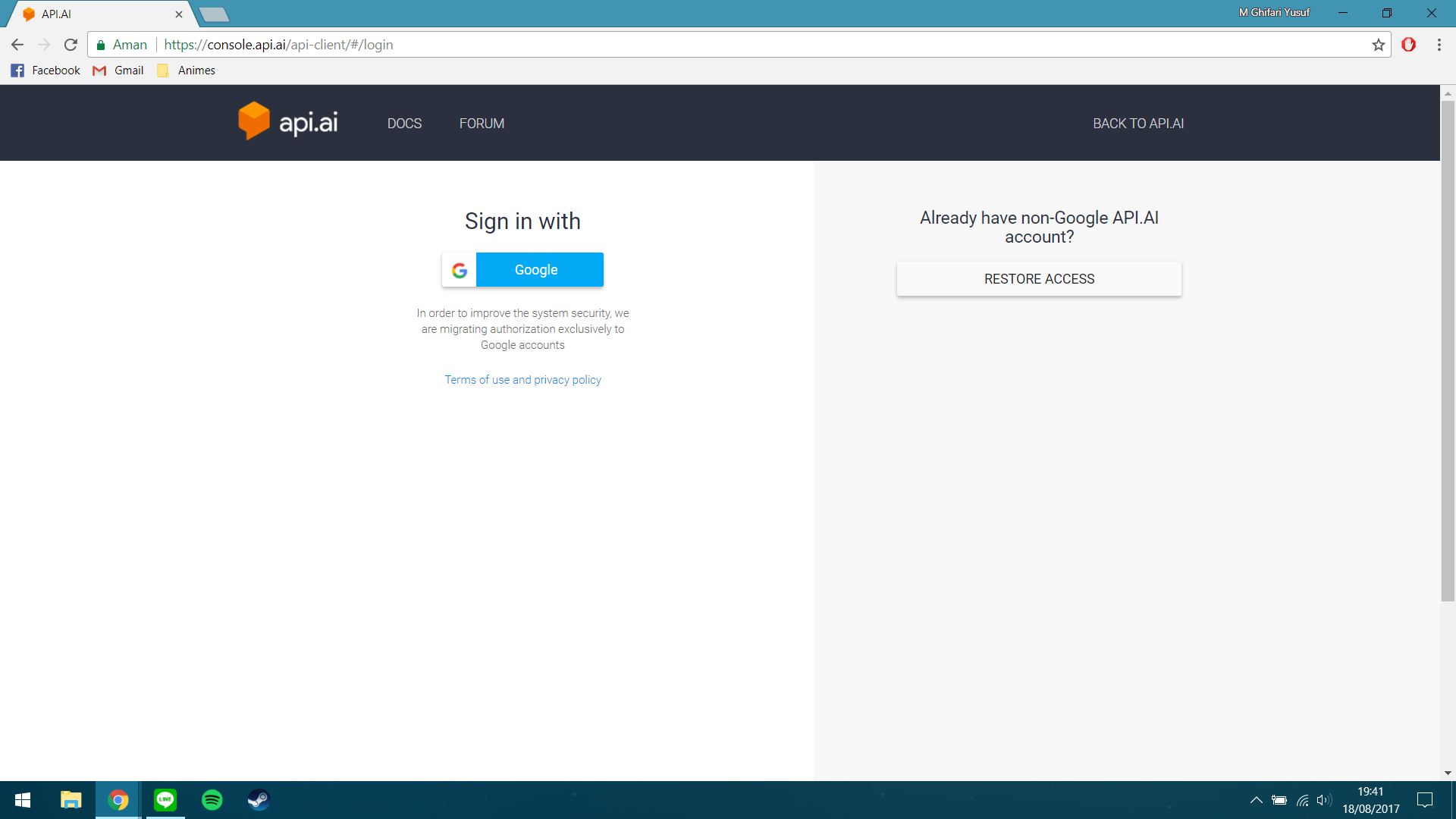Reload the page with the refresh icon
Viewport: 1456px width, 819px height.
coord(71,45)
